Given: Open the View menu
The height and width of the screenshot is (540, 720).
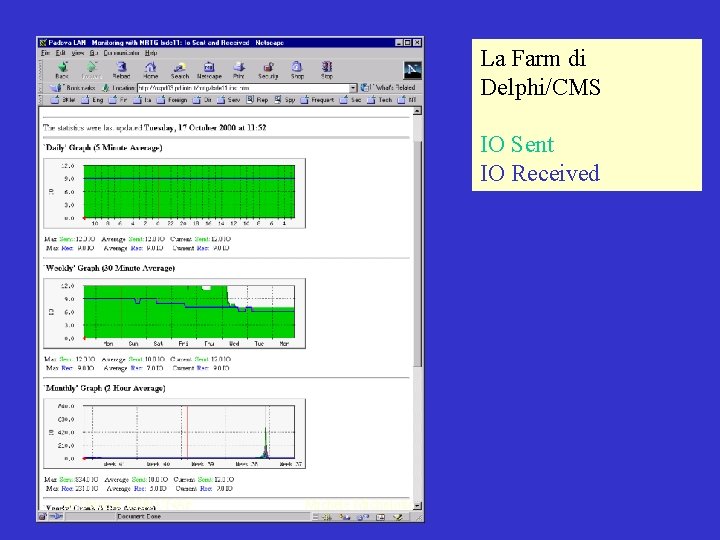Looking at the screenshot, I should point(78,53).
